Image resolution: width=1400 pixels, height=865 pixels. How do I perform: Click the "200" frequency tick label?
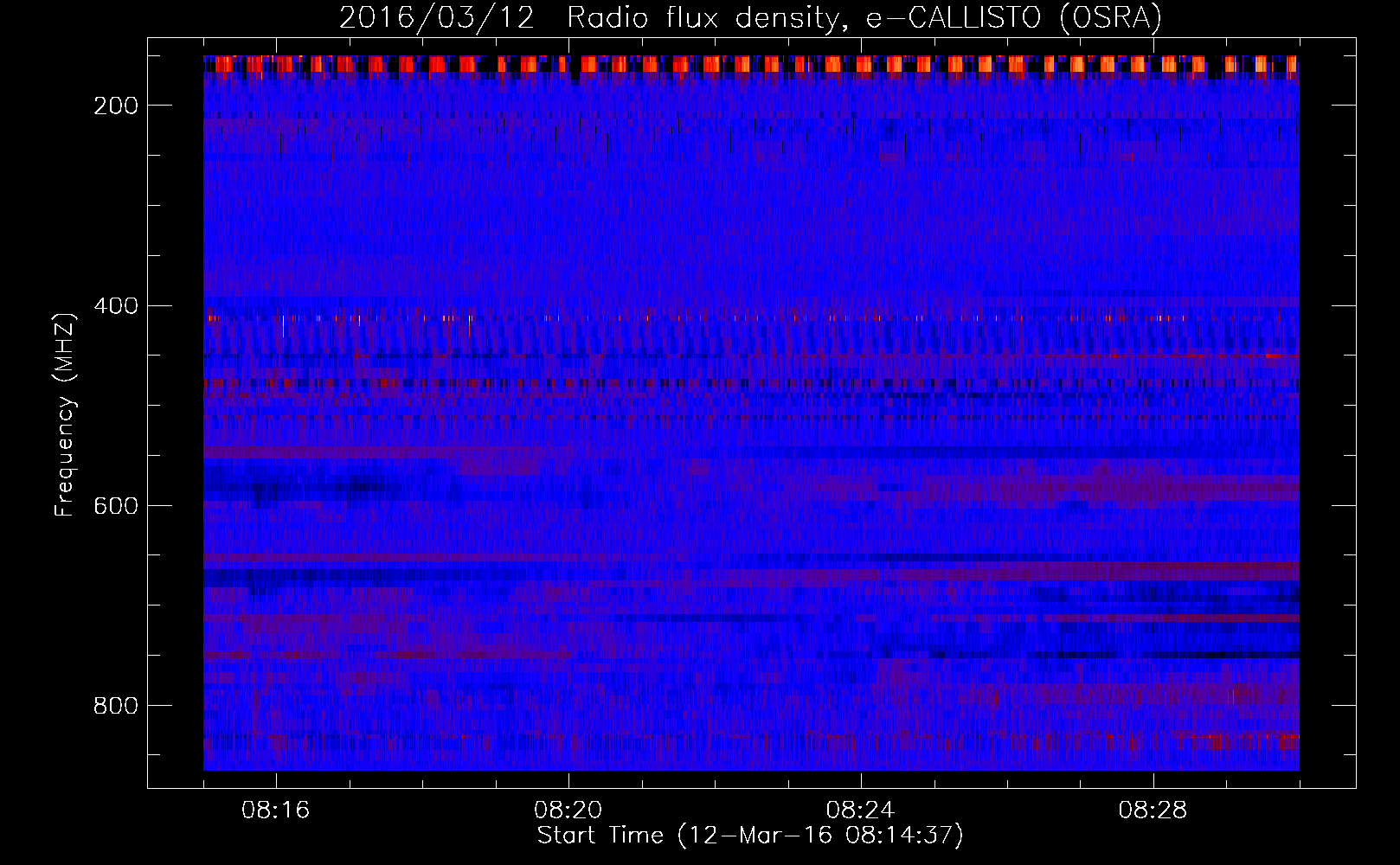point(116,106)
